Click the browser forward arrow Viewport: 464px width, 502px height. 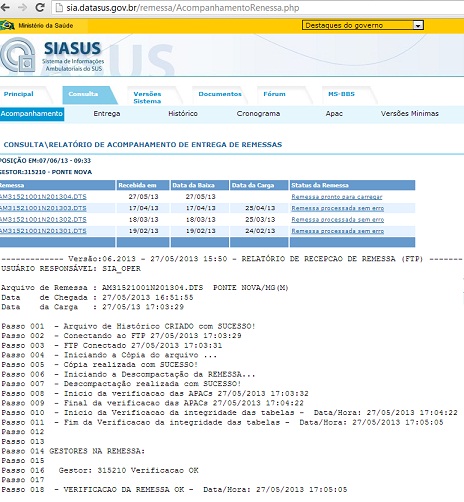22,8
